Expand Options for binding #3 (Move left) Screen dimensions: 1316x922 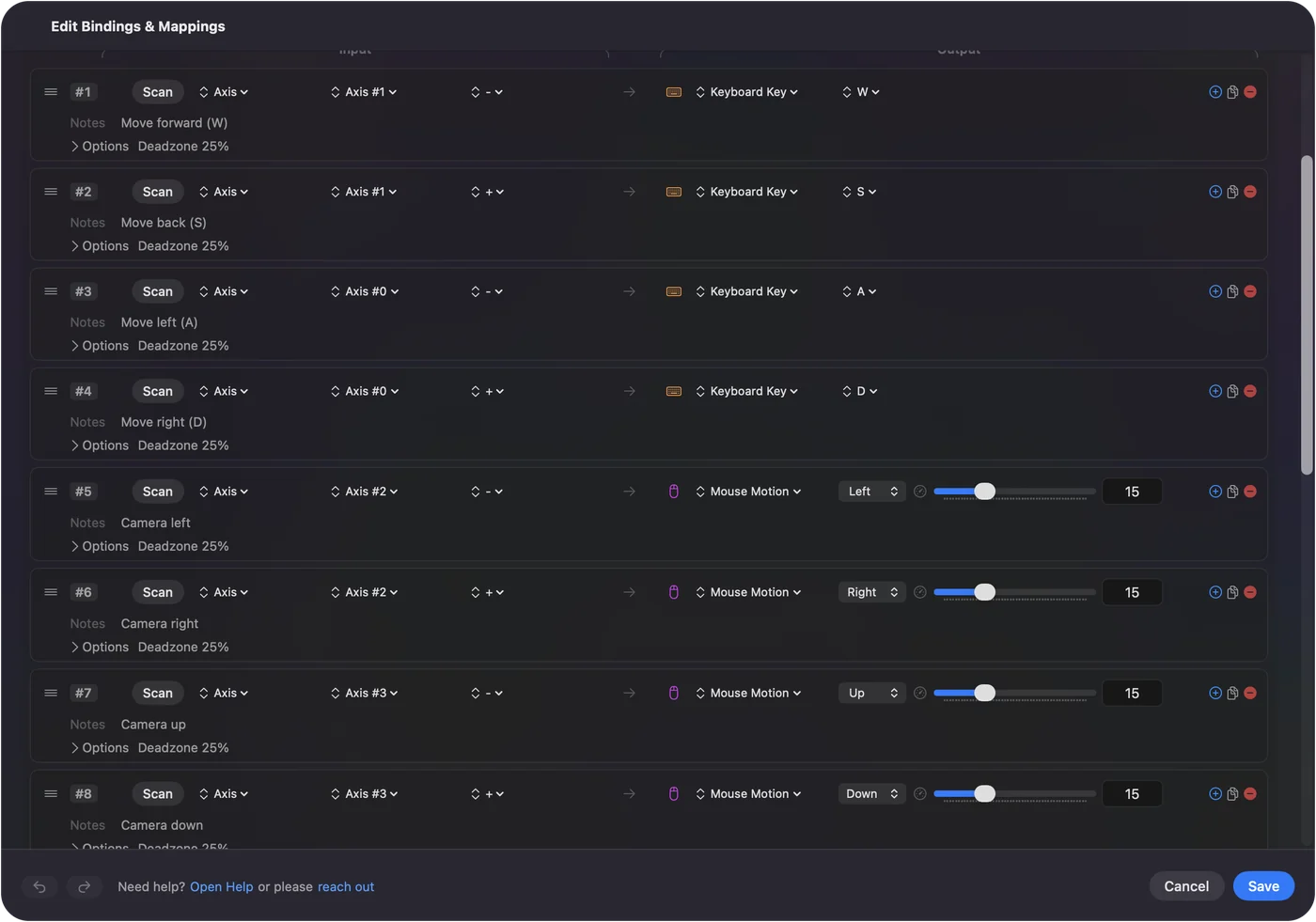click(100, 346)
